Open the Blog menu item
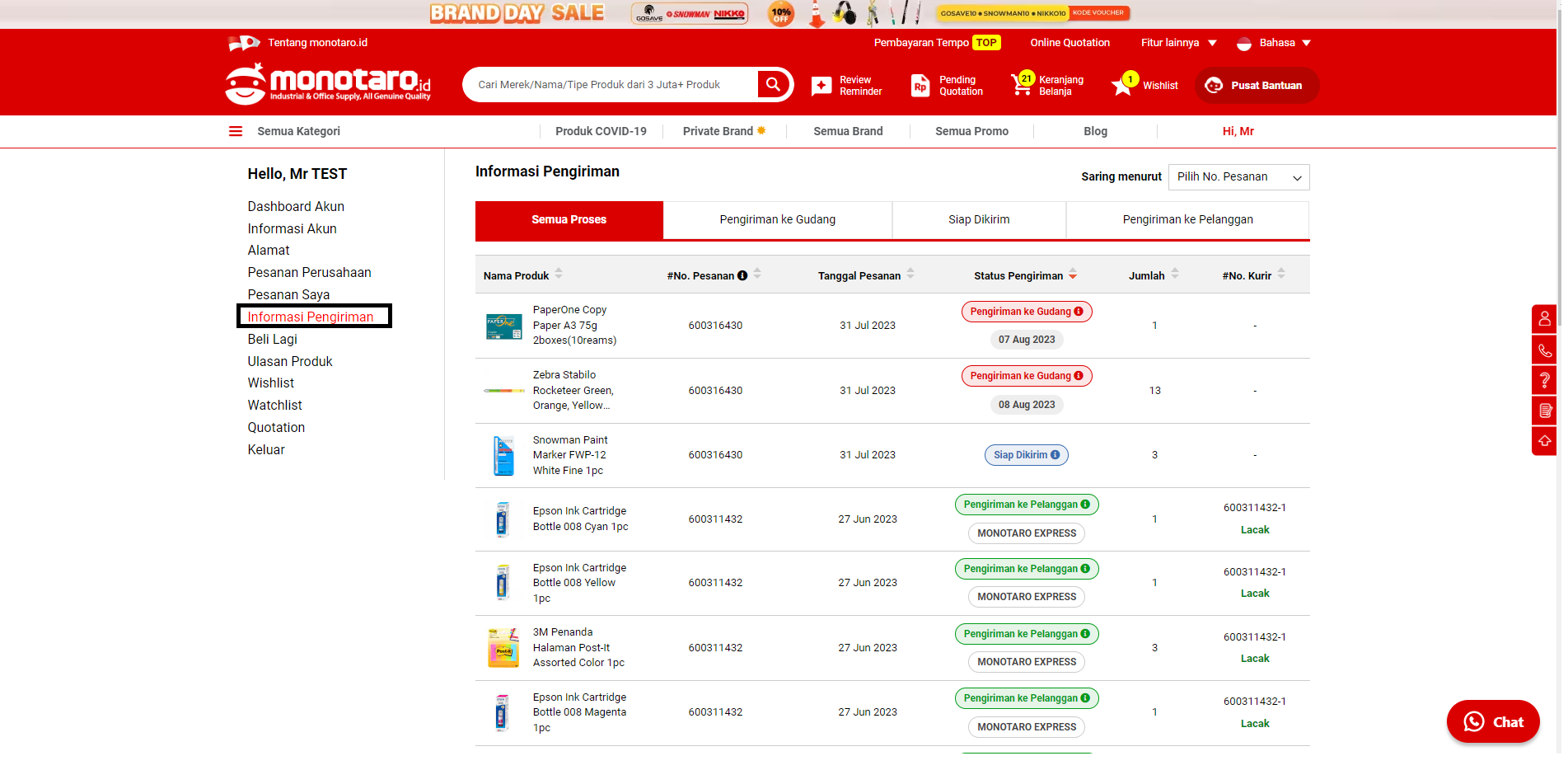Viewport: 1568px width, 770px height. click(x=1095, y=131)
